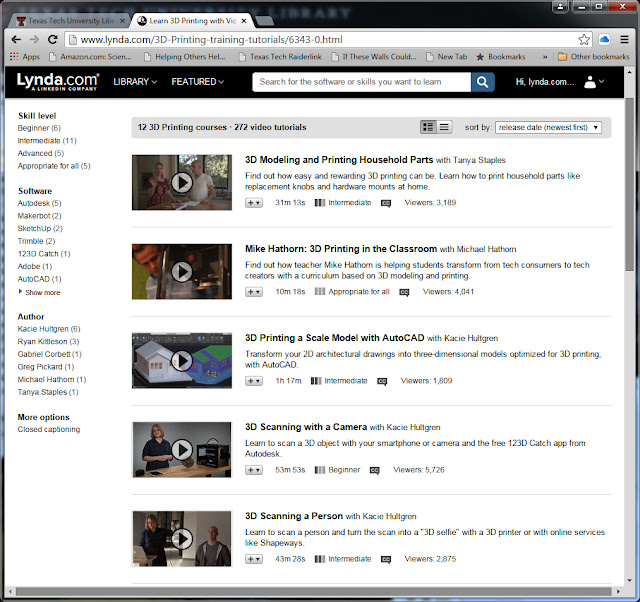The image size is (640, 602).
Task: Open 3D Scanning with a Camera course title
Action: click(x=306, y=427)
